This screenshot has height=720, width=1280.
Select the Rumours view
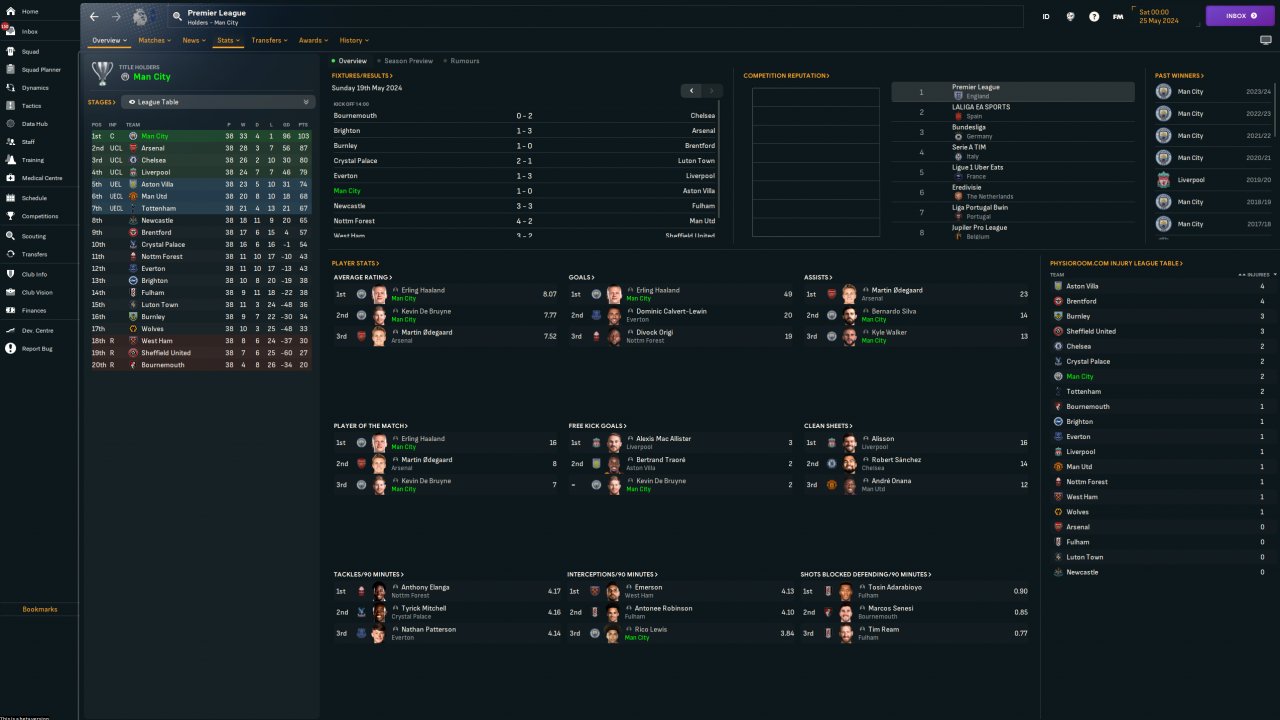pos(461,61)
